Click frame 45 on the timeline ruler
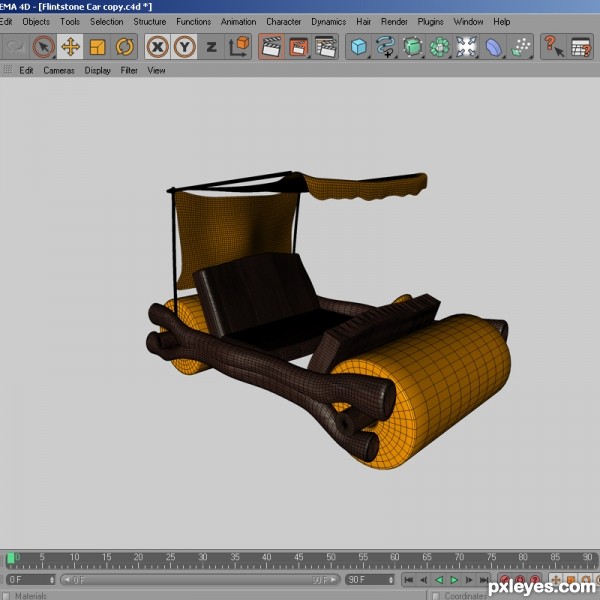This screenshot has width=600, height=600. pos(299,557)
